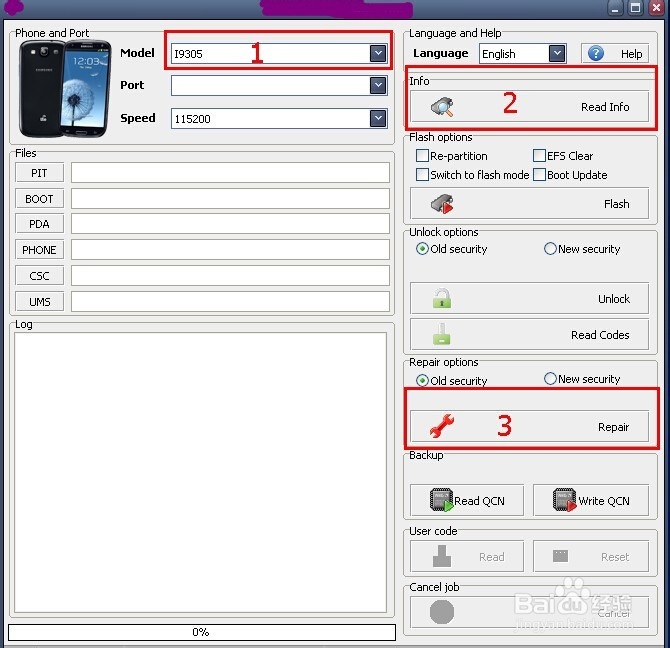Image resolution: width=670 pixels, height=648 pixels.
Task: Click the CSC file path field
Action: tap(230, 276)
